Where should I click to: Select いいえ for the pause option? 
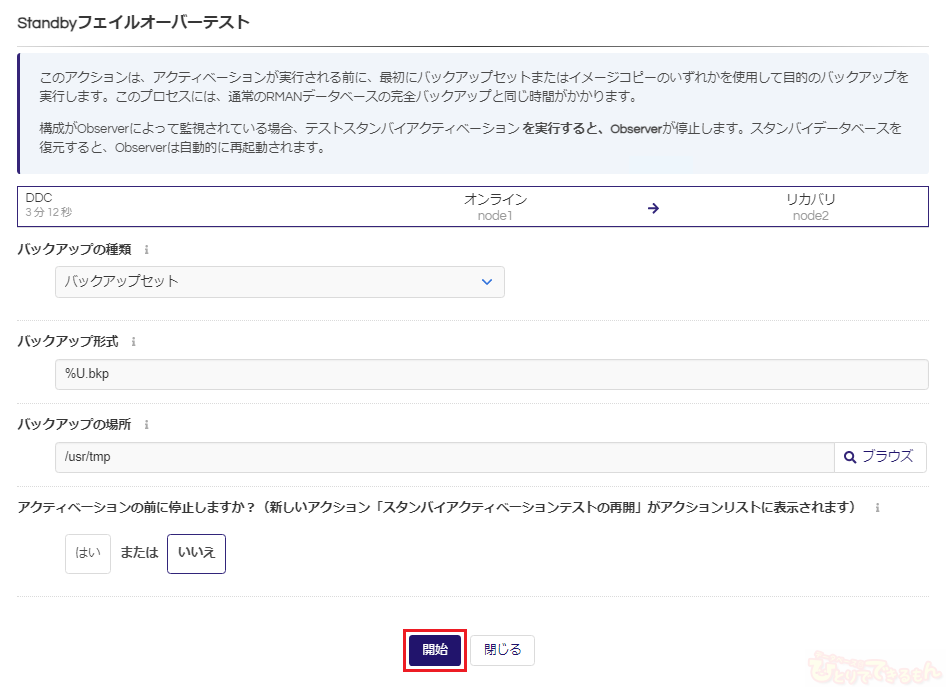click(196, 553)
